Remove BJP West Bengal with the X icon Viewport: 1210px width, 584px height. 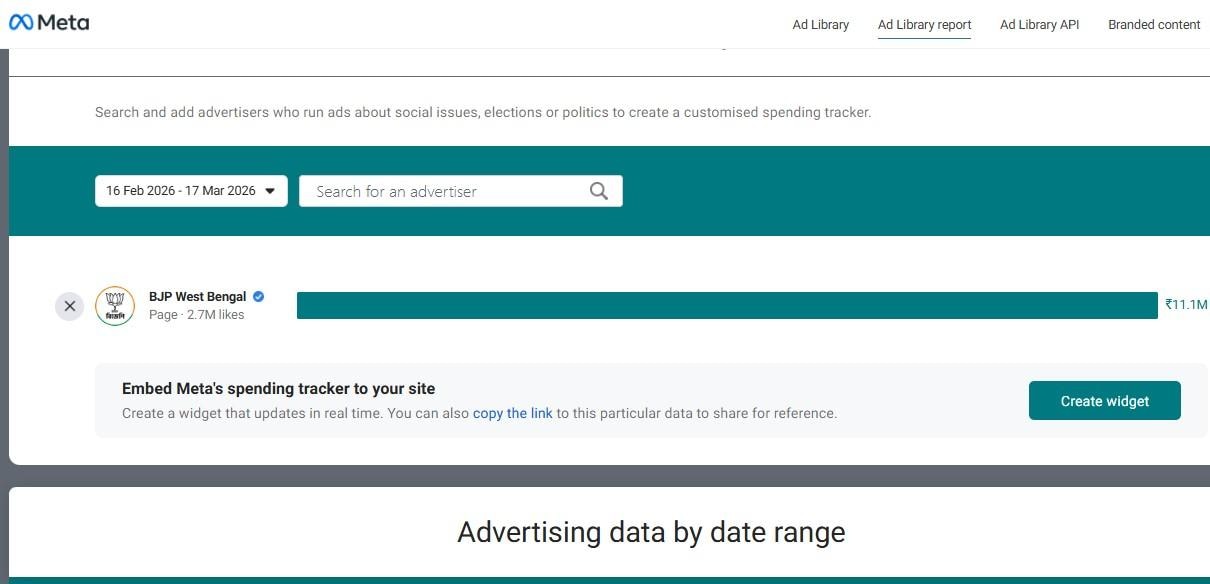tap(69, 306)
